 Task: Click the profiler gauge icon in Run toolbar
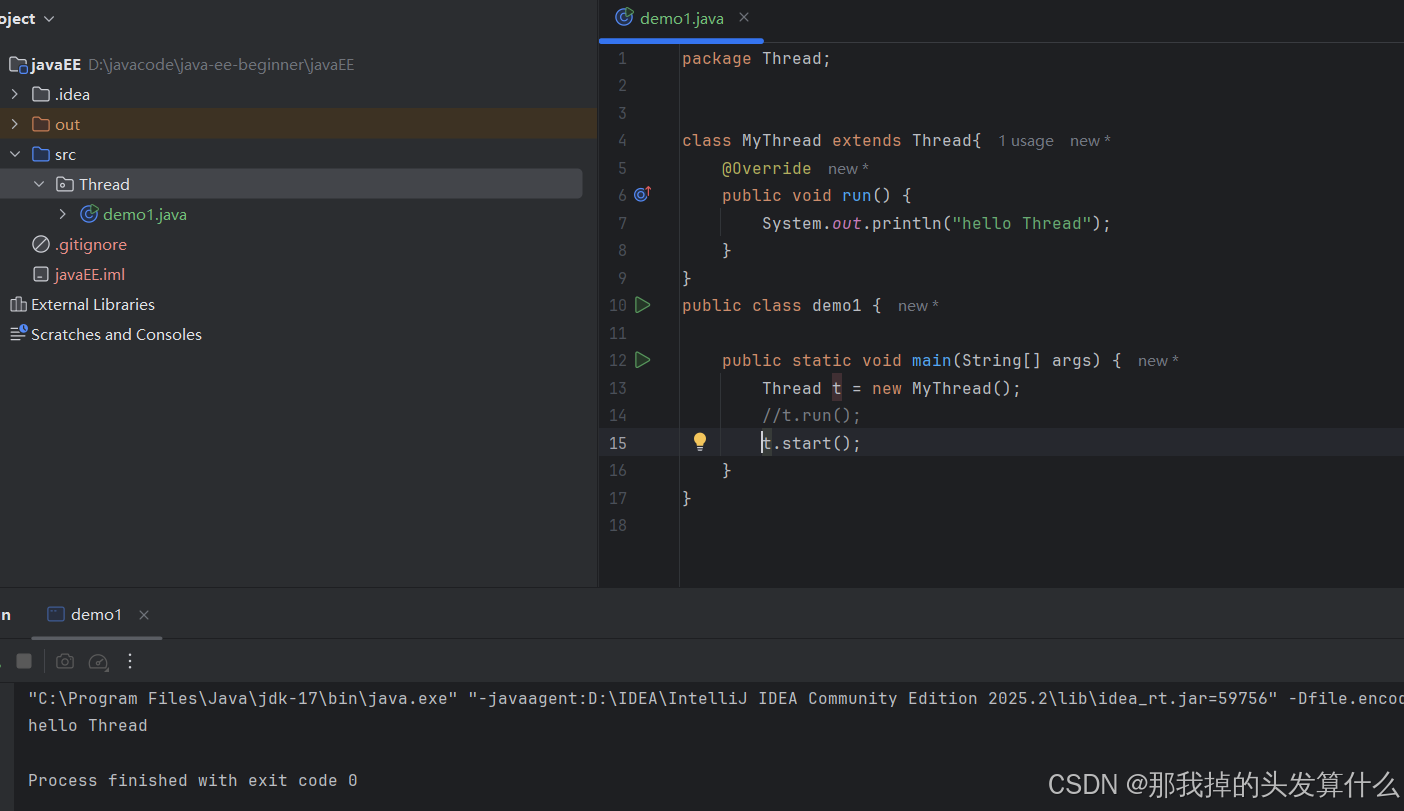click(x=98, y=661)
